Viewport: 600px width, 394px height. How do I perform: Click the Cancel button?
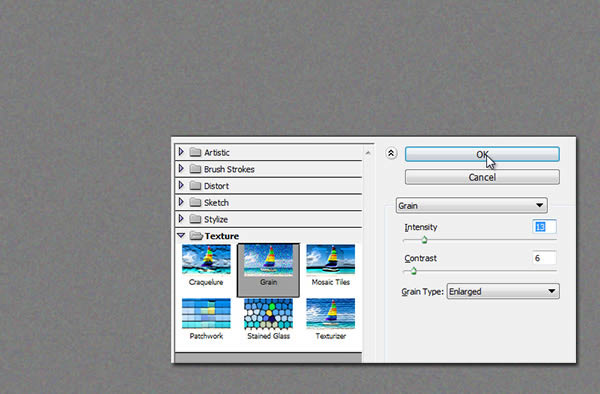point(482,177)
